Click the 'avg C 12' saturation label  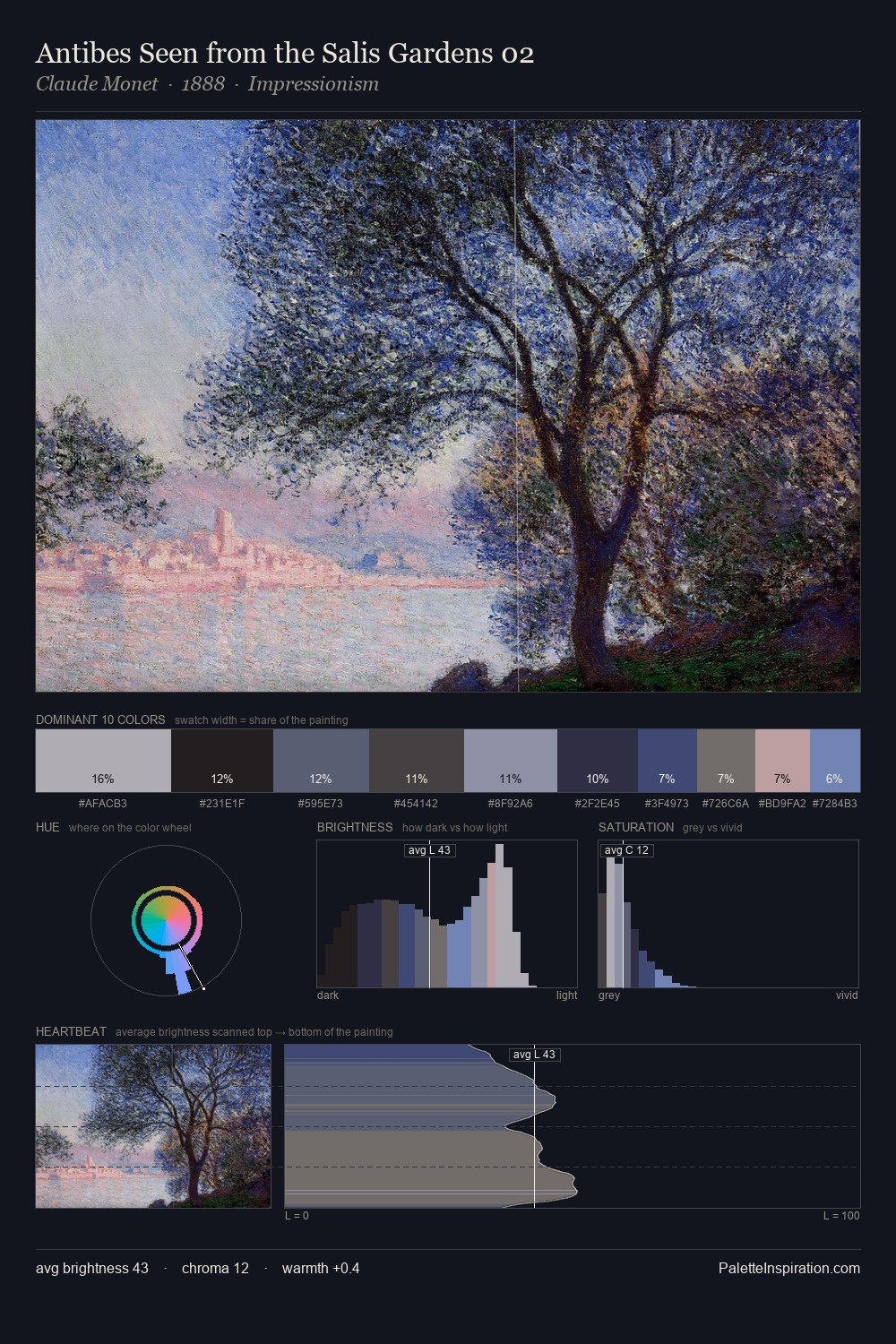pos(626,850)
